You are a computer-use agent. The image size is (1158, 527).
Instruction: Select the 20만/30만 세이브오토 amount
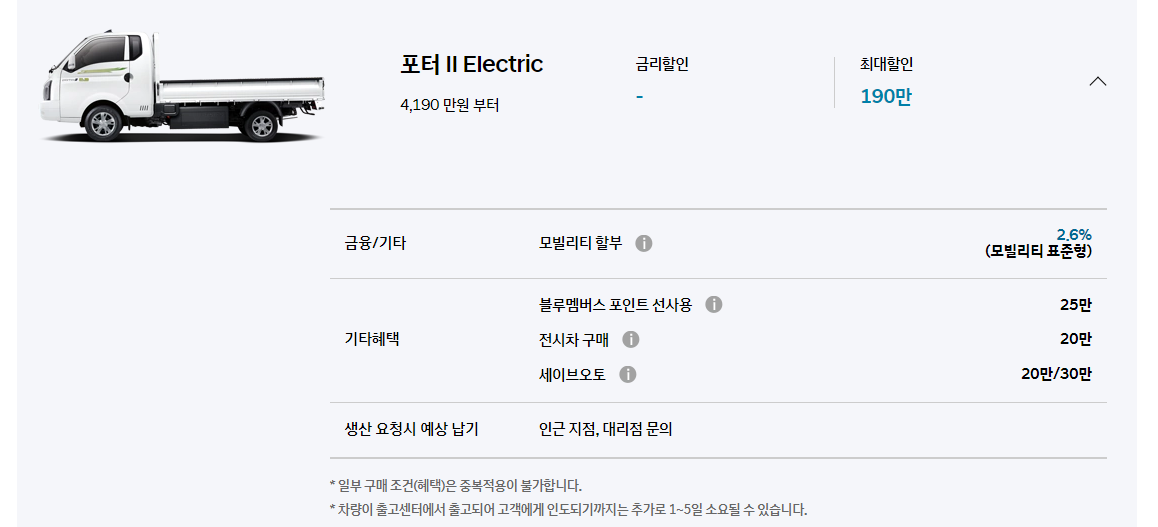coord(1056,374)
